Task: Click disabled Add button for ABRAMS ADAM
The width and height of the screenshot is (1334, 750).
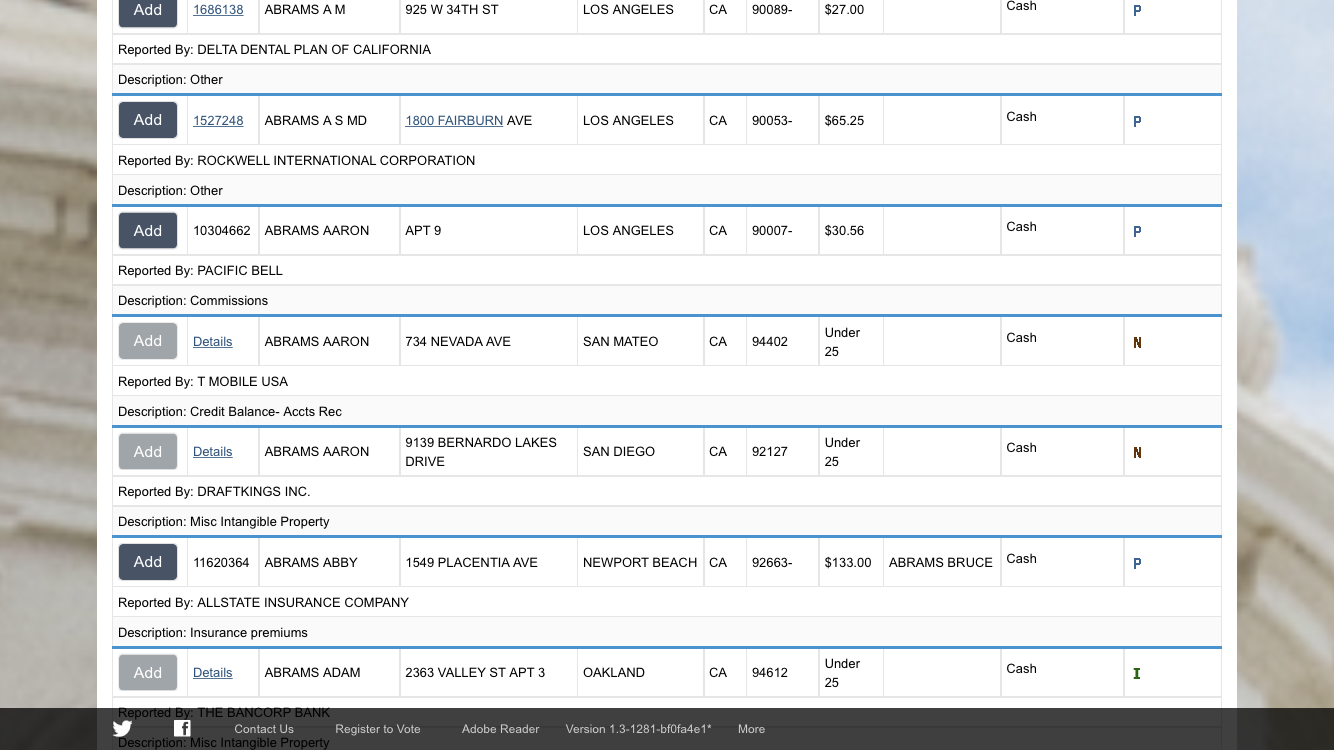Action: (x=148, y=672)
